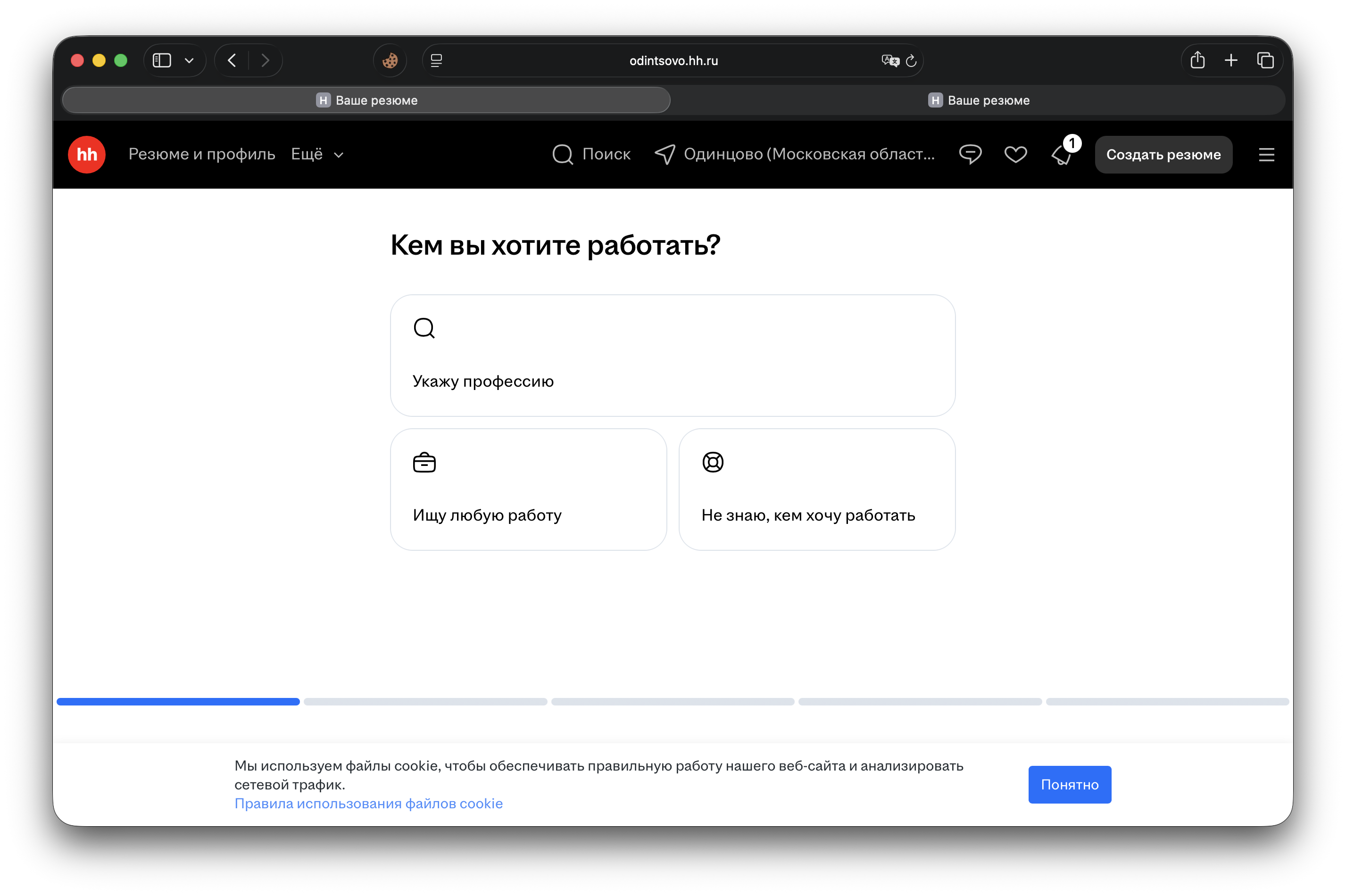The height and width of the screenshot is (896, 1346).
Task: Reload the page with refresh icon
Action: (911, 60)
